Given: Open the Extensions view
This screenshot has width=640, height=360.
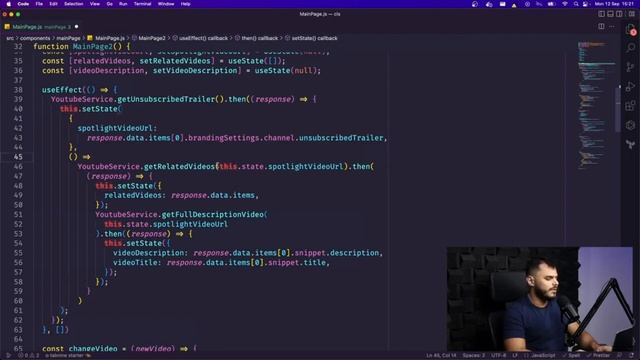Looking at the screenshot, I should (x=631, y=106).
